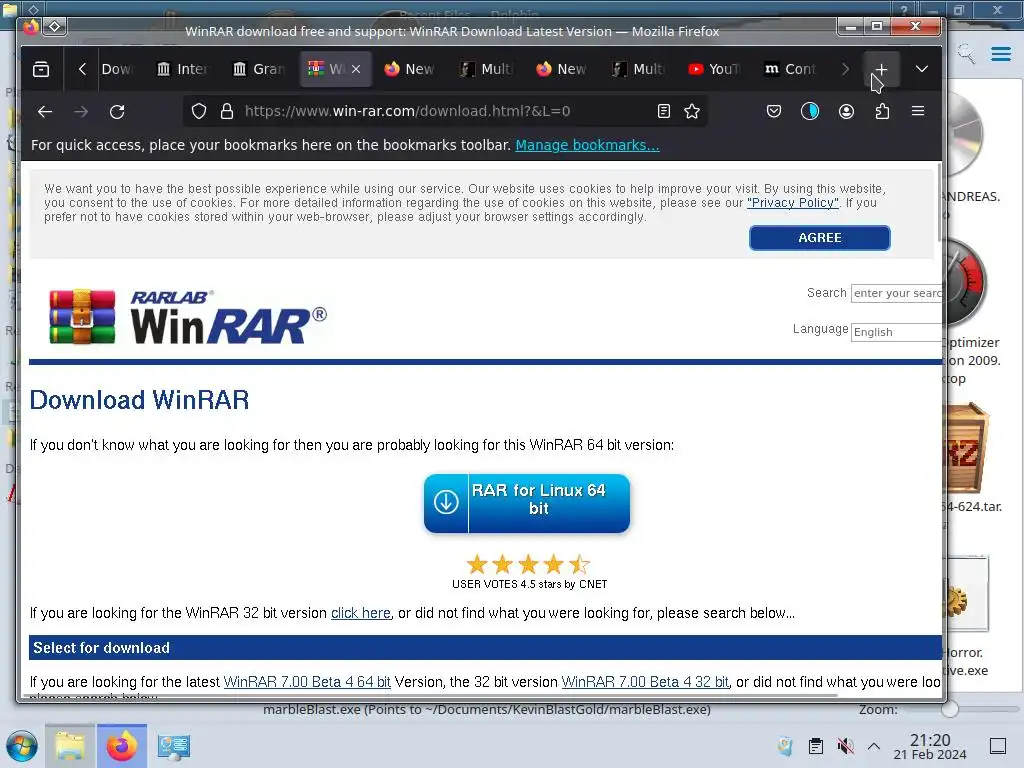Open Dolphin hamburger menu
The height and width of the screenshot is (768, 1024).
(x=1001, y=54)
